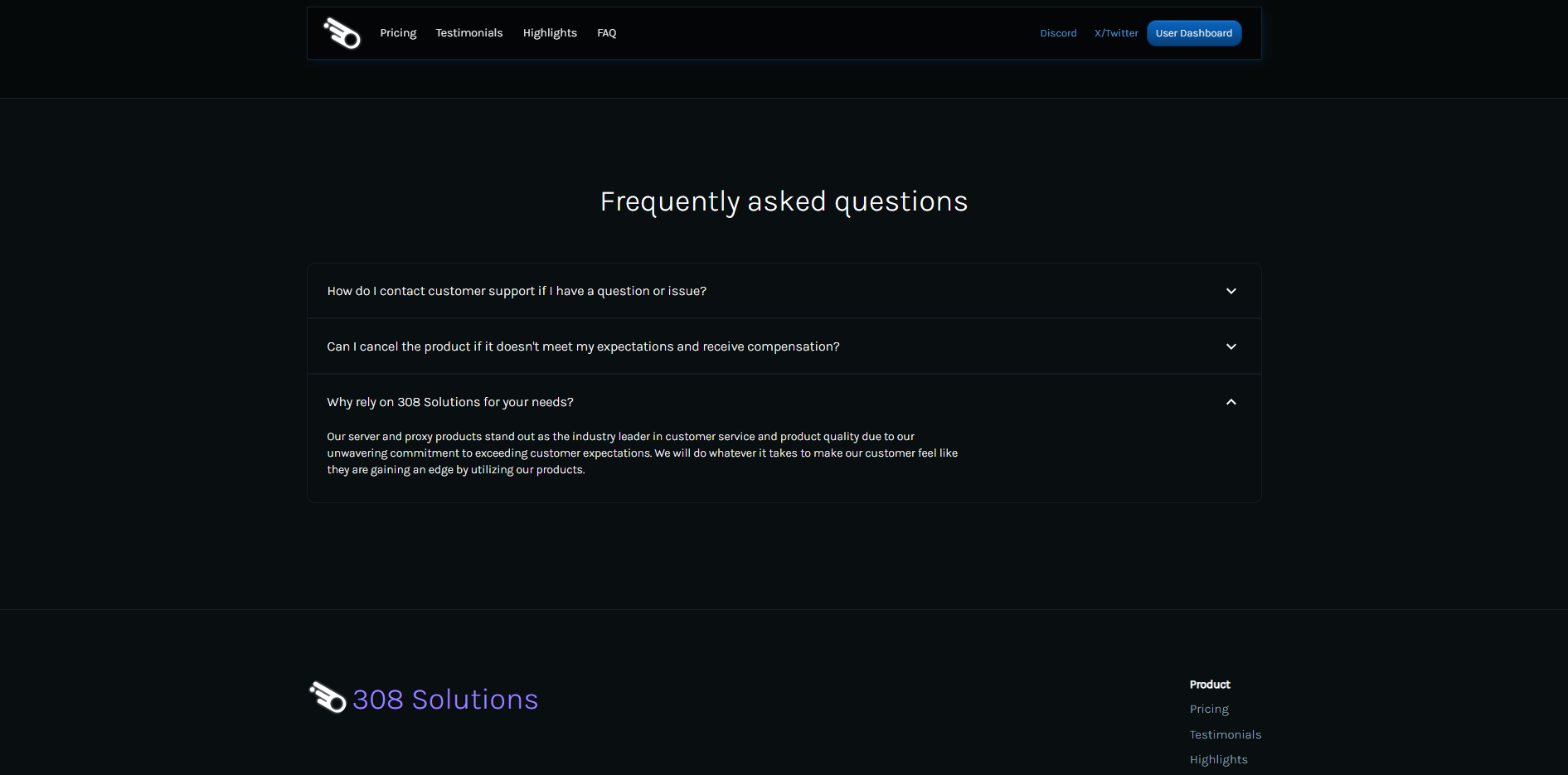
Task: Click the upward chevron on the expanded FAQ
Action: point(1231,401)
